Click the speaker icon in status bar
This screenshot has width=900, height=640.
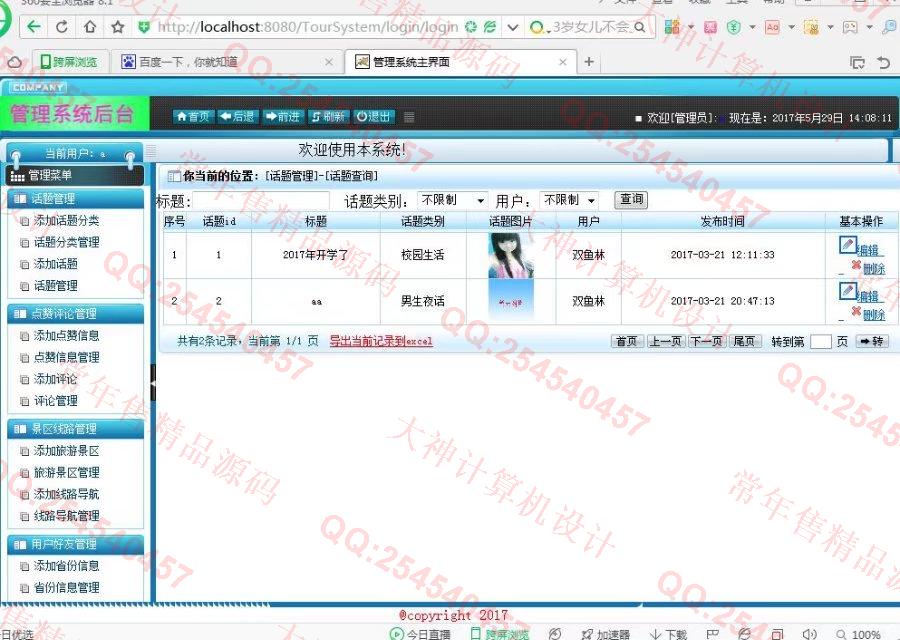click(809, 634)
